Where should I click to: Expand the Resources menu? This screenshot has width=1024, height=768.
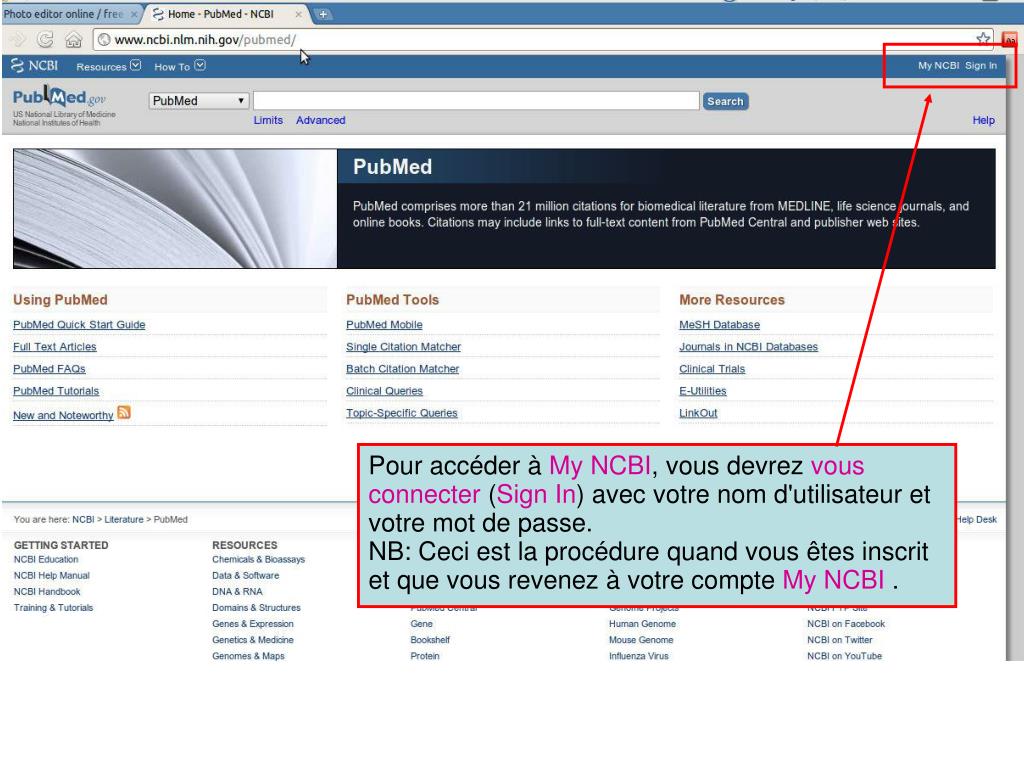pyautogui.click(x=108, y=67)
